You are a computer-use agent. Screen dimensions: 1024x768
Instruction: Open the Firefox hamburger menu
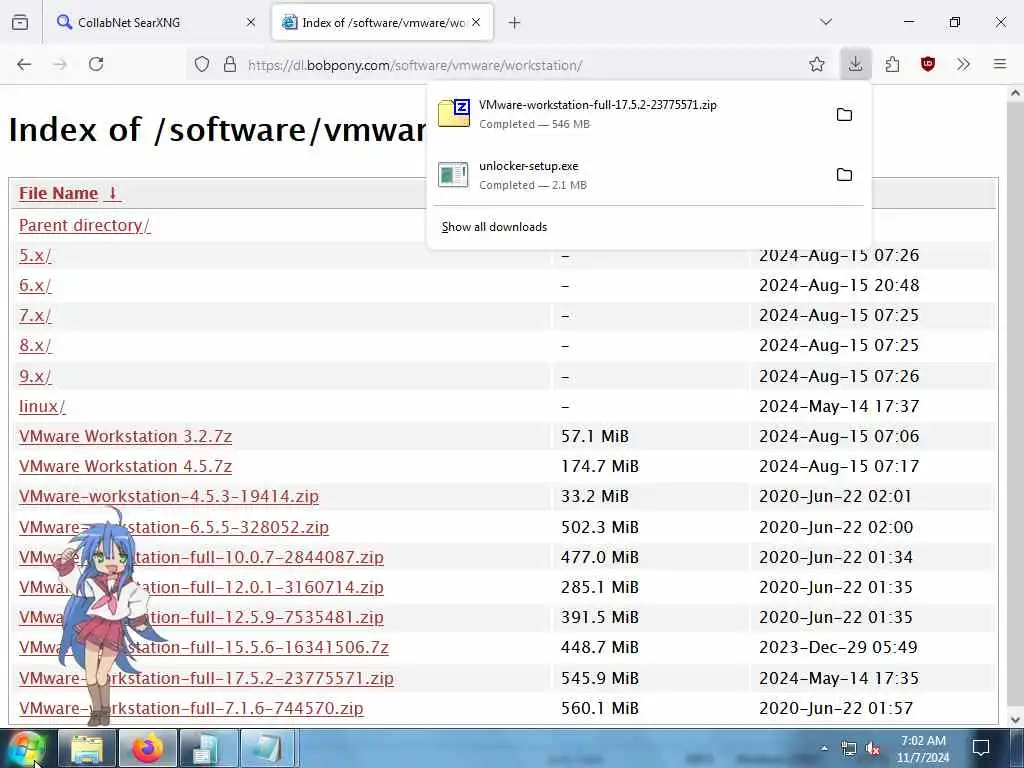point(999,64)
